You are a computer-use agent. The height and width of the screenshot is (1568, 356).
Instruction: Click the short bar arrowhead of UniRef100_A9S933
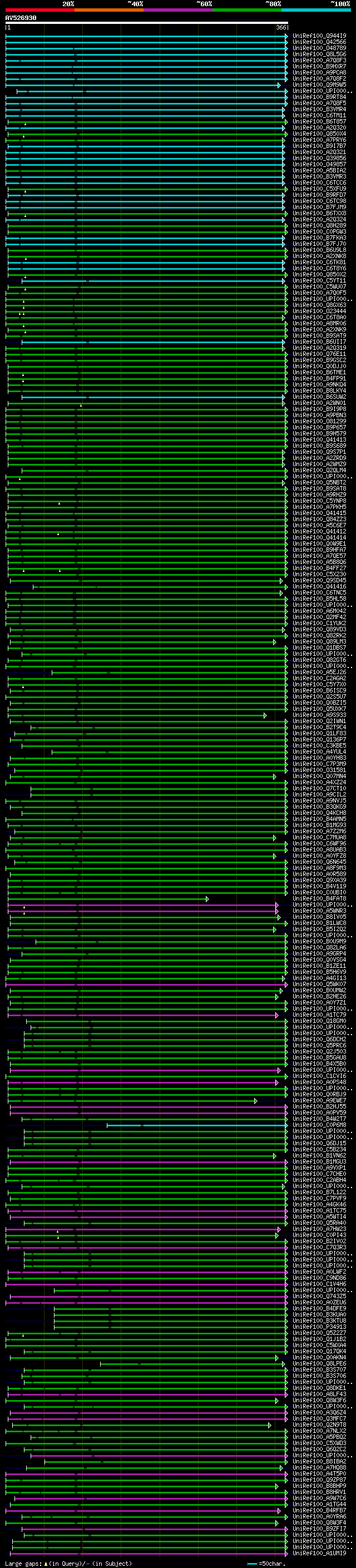tap(265, 715)
